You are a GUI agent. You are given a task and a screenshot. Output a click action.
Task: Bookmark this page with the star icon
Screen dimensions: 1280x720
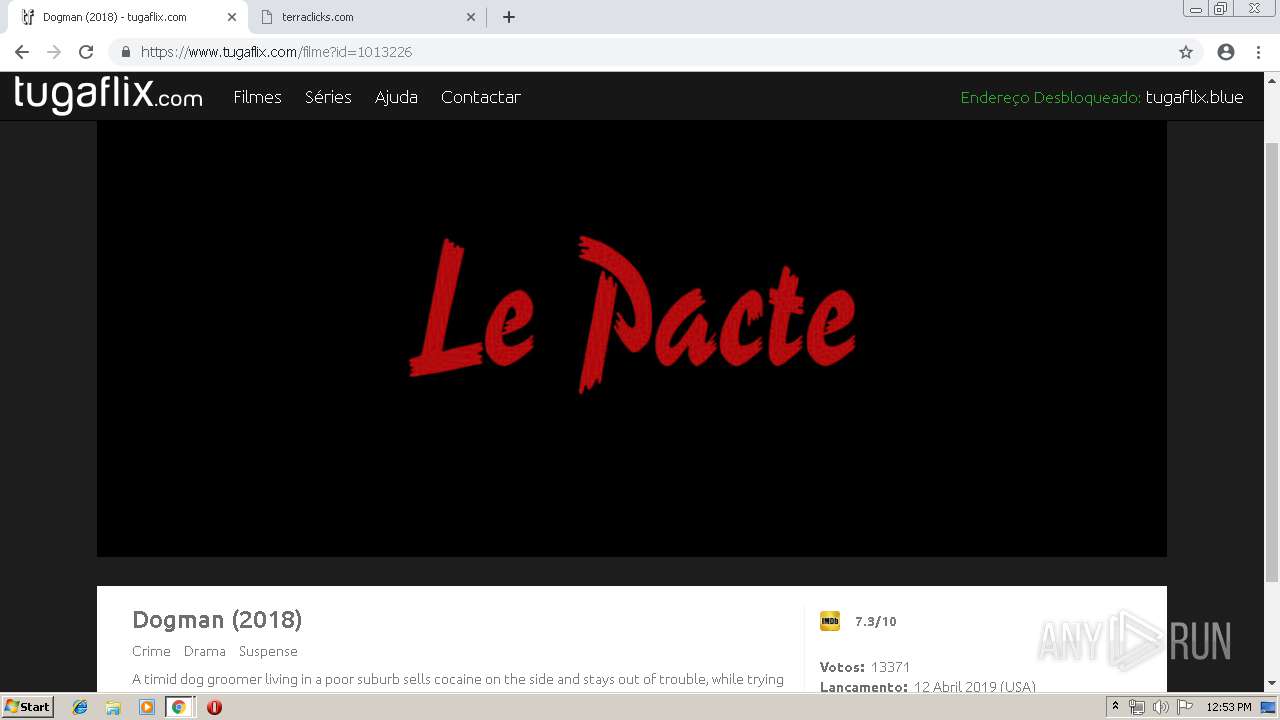1186,52
